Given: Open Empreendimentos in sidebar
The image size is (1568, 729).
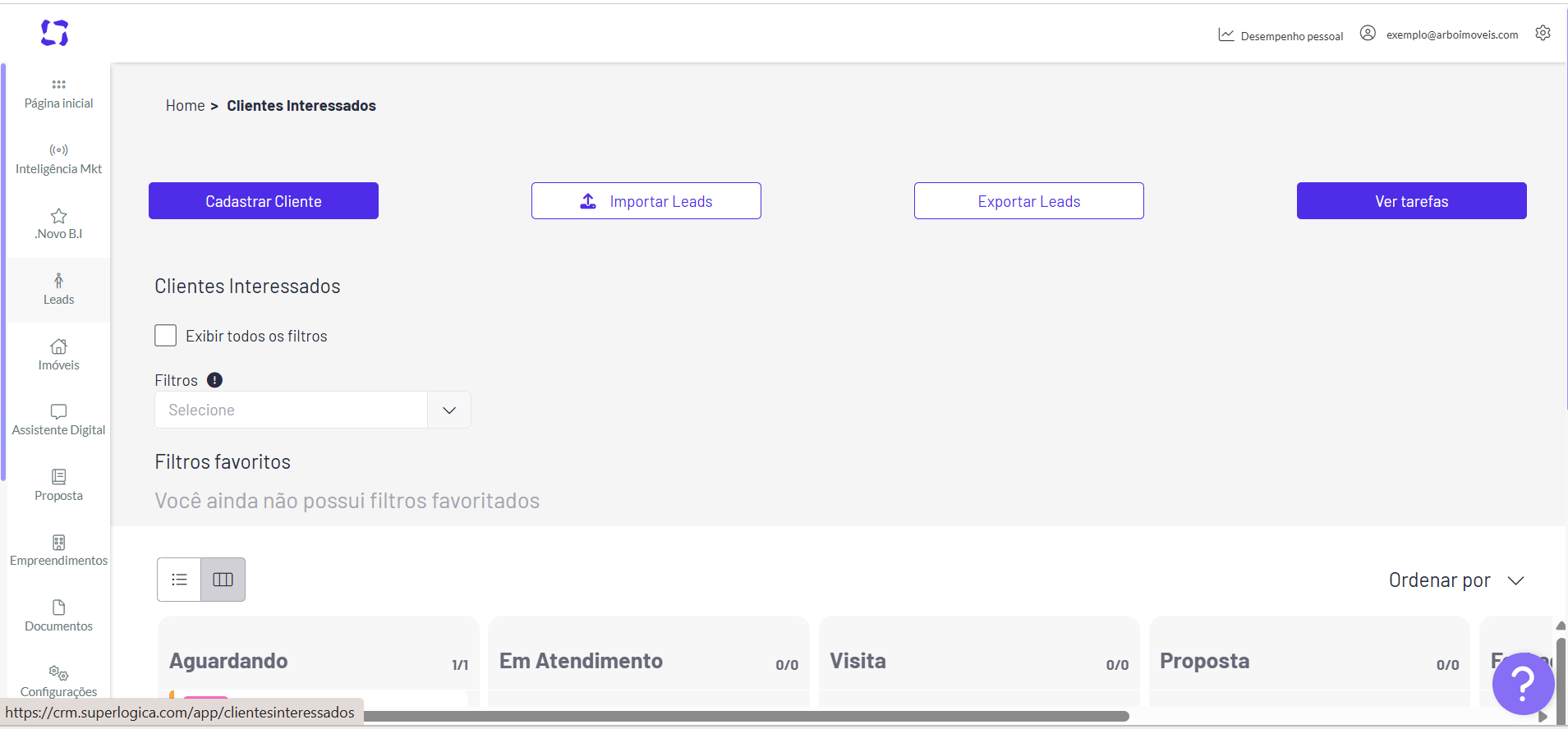Looking at the screenshot, I should coord(58,551).
